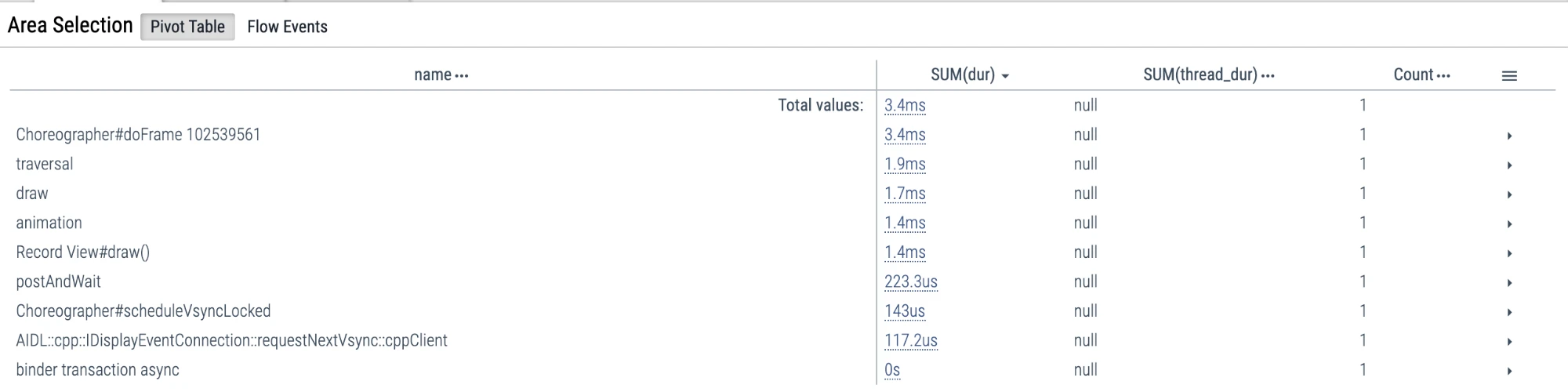The height and width of the screenshot is (392, 1568).
Task: Open the SUM(thread_dur) column options menu
Action: (1268, 76)
